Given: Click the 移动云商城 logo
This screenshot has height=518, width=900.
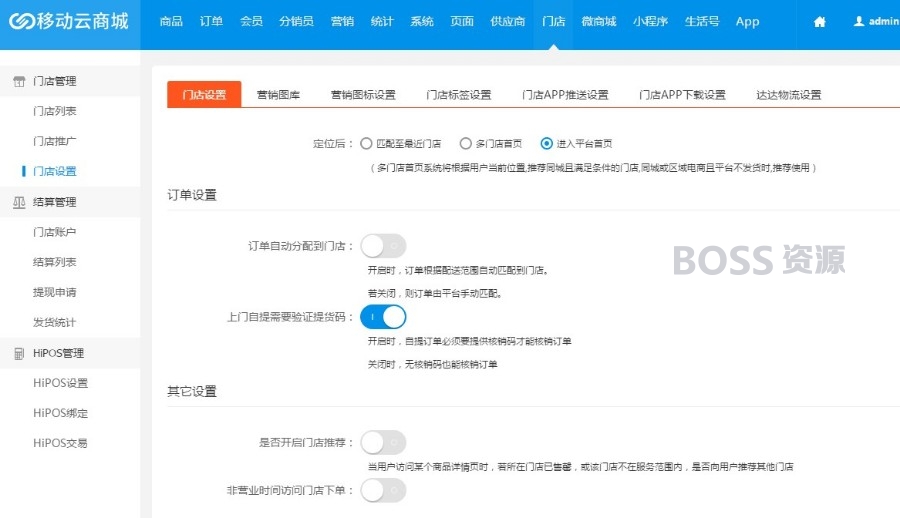Looking at the screenshot, I should click(69, 21).
